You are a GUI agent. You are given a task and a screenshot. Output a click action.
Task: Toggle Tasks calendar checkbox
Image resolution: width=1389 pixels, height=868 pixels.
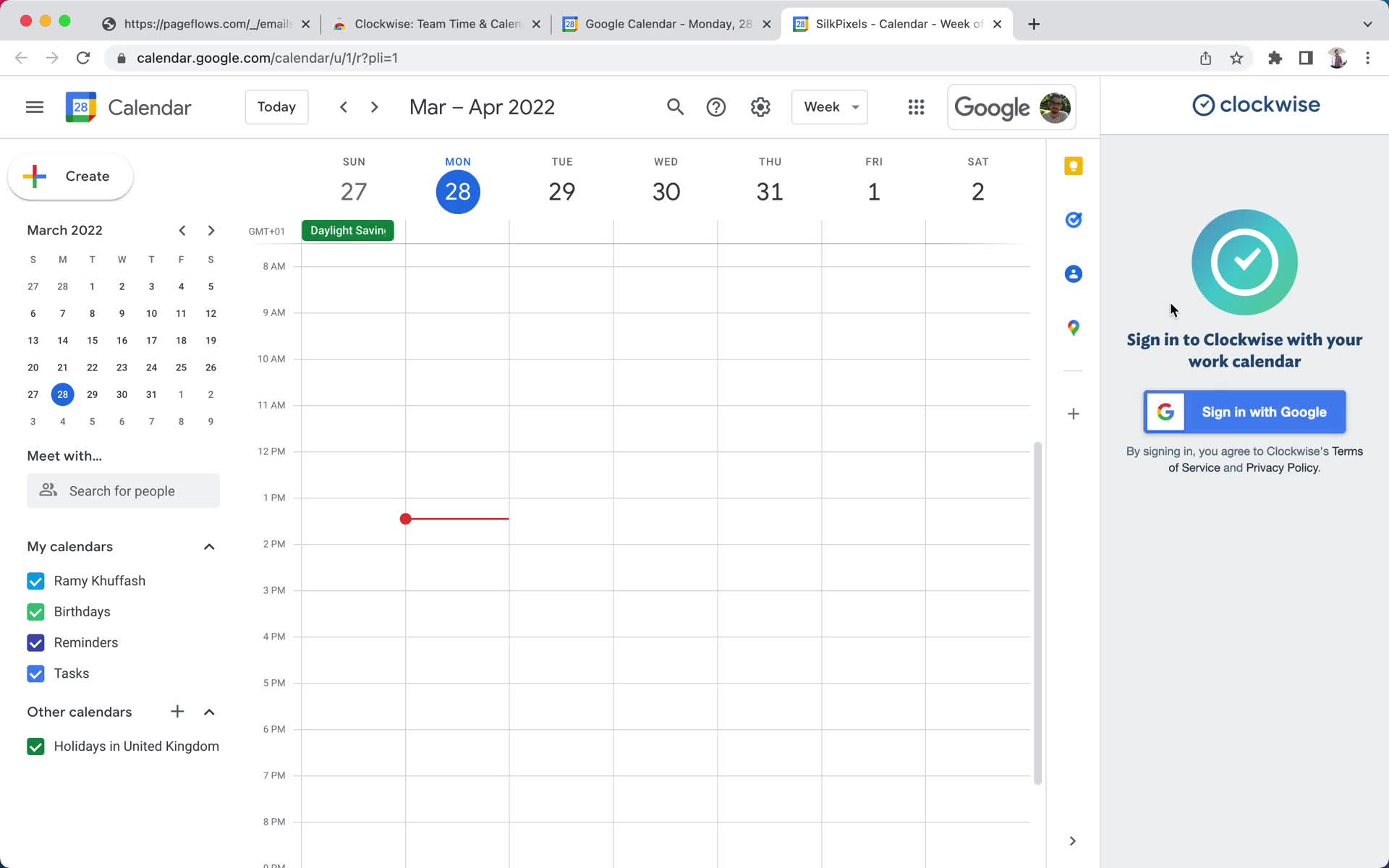coord(35,673)
